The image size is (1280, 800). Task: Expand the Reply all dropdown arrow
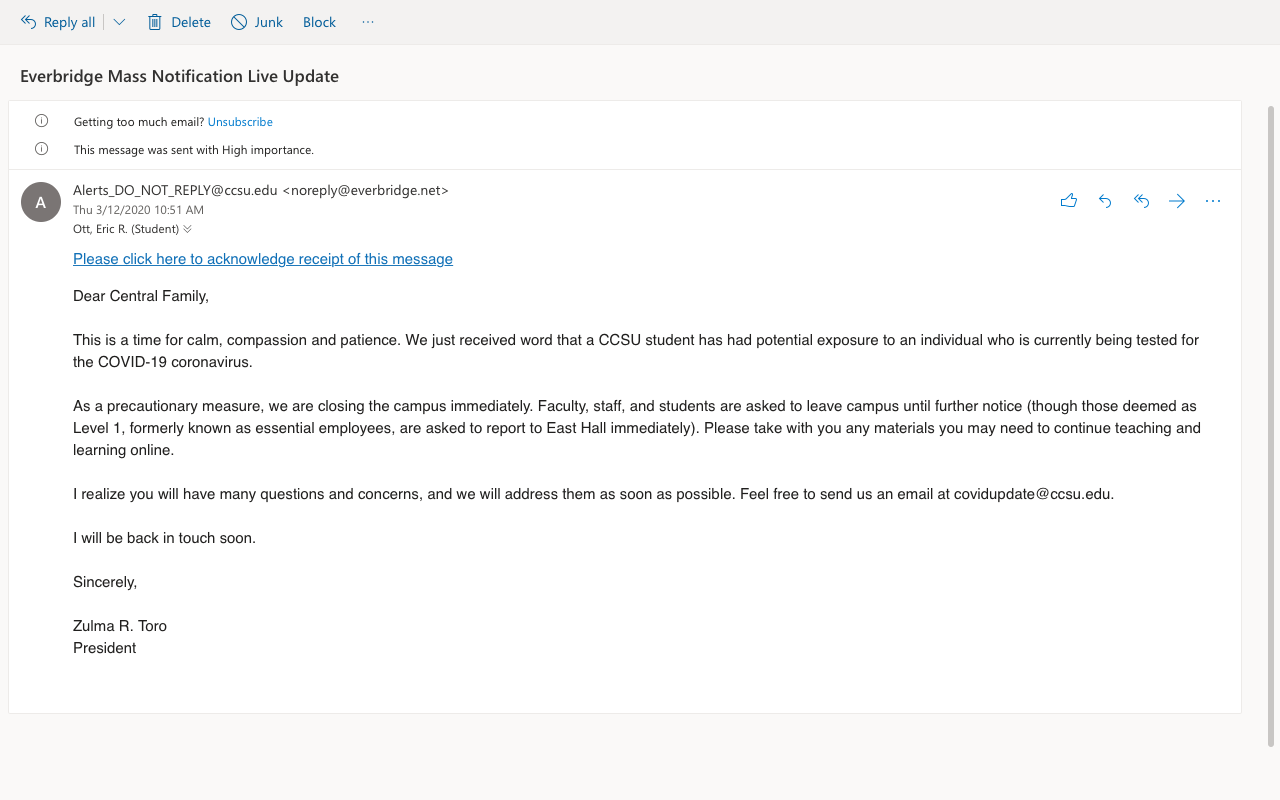coord(119,22)
